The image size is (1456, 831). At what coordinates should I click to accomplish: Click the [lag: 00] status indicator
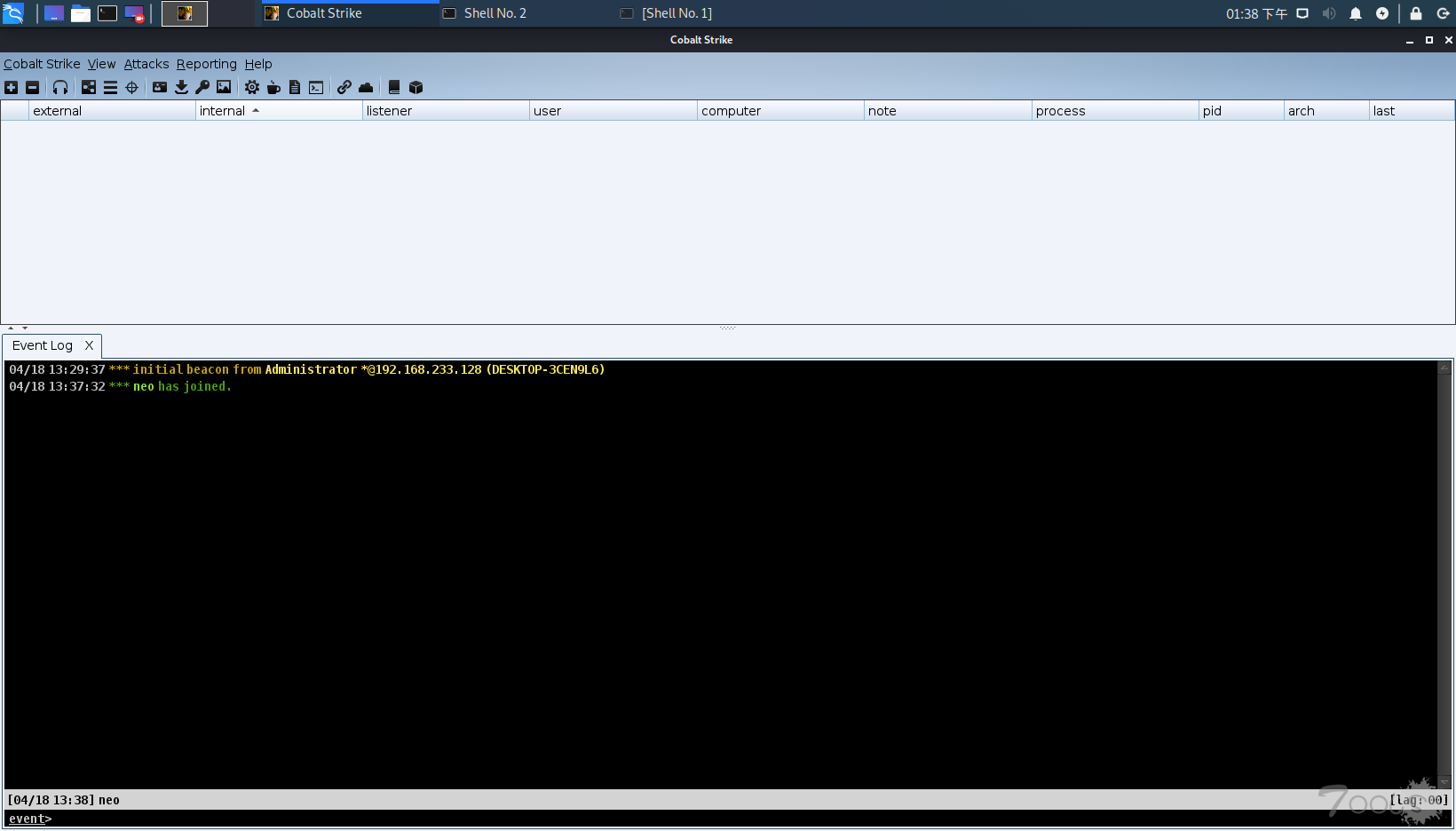point(1419,800)
